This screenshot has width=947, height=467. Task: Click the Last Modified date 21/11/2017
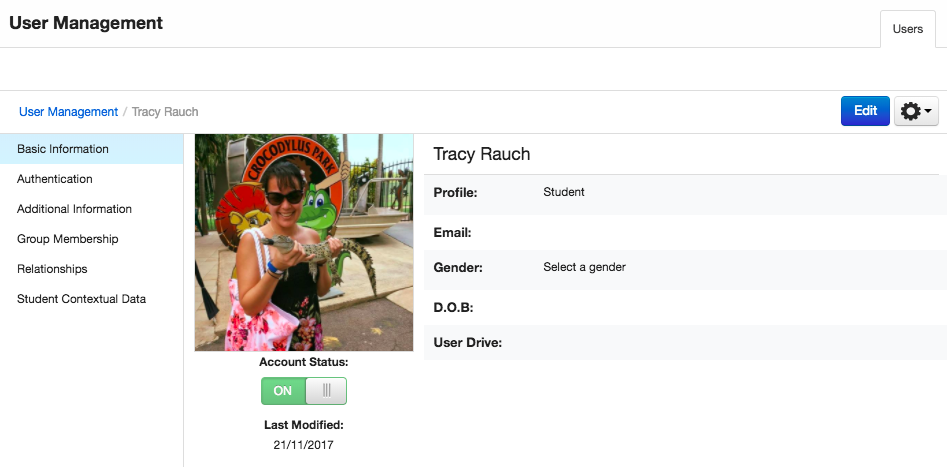[x=303, y=445]
